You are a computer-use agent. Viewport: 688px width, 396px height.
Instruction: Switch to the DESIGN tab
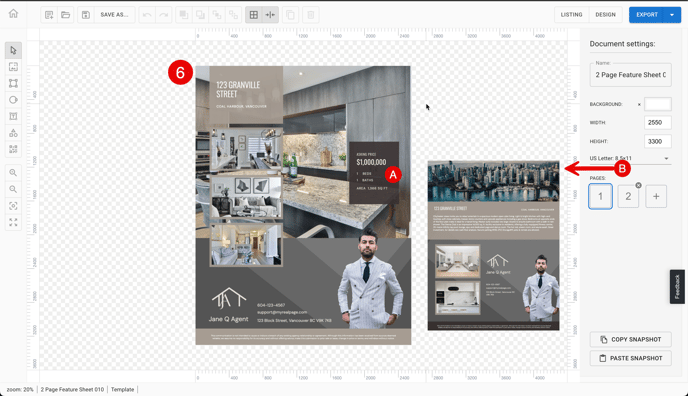(x=606, y=15)
